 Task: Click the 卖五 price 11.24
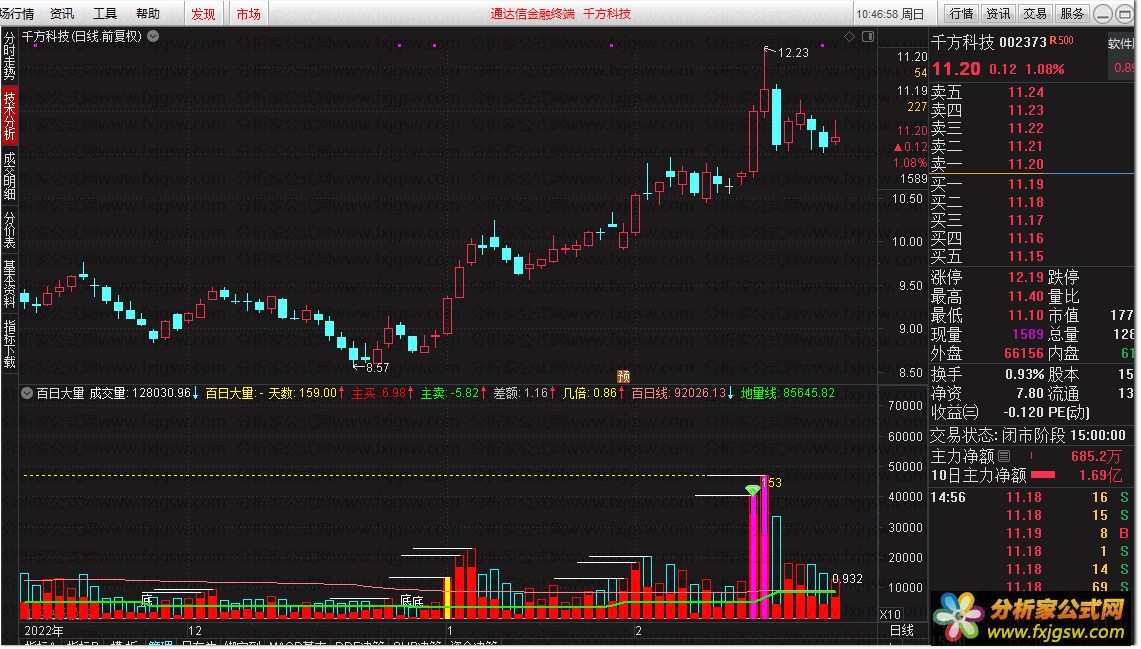coord(1026,92)
